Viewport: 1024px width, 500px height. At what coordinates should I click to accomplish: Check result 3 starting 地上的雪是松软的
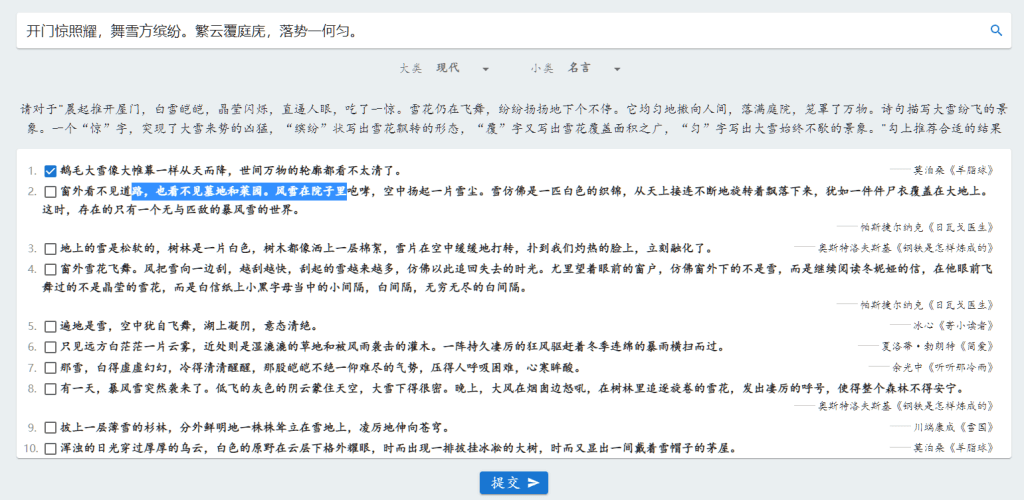coord(50,249)
